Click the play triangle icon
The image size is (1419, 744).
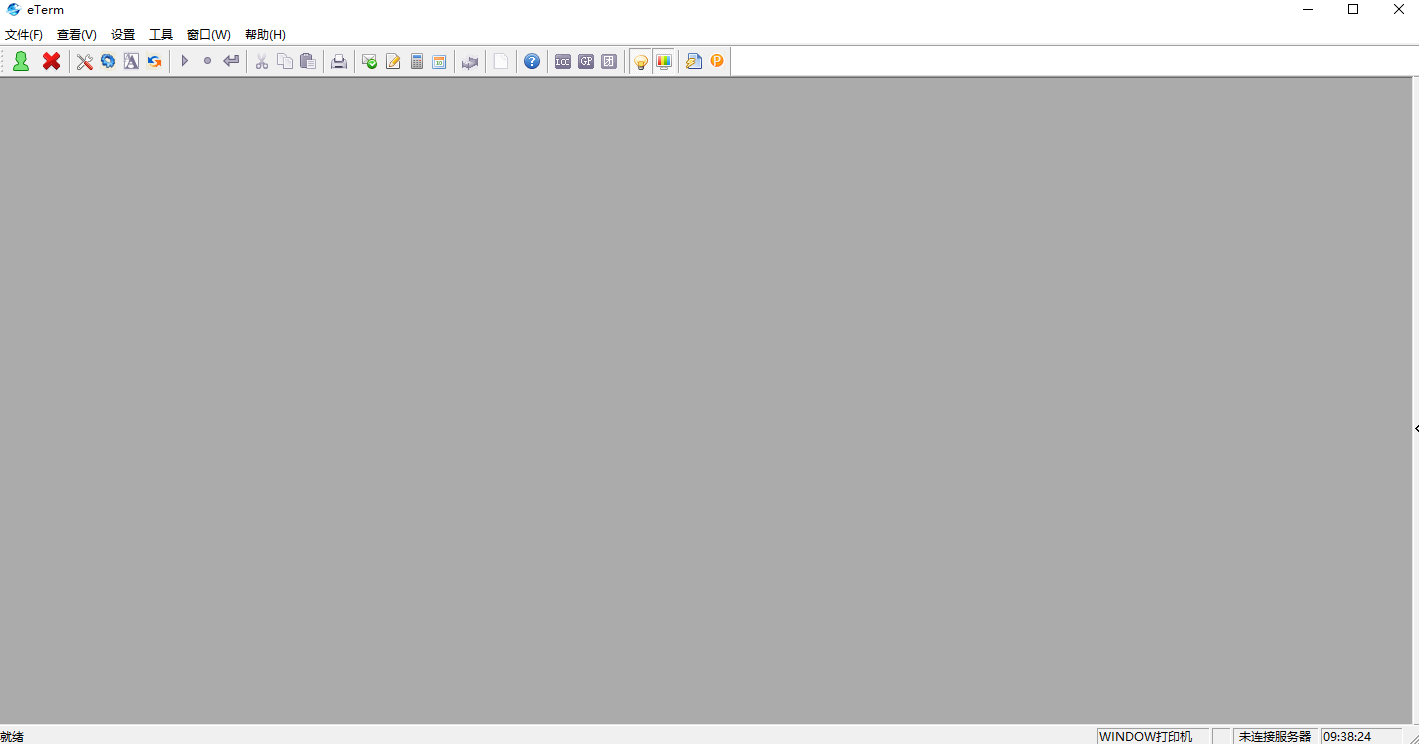[185, 62]
